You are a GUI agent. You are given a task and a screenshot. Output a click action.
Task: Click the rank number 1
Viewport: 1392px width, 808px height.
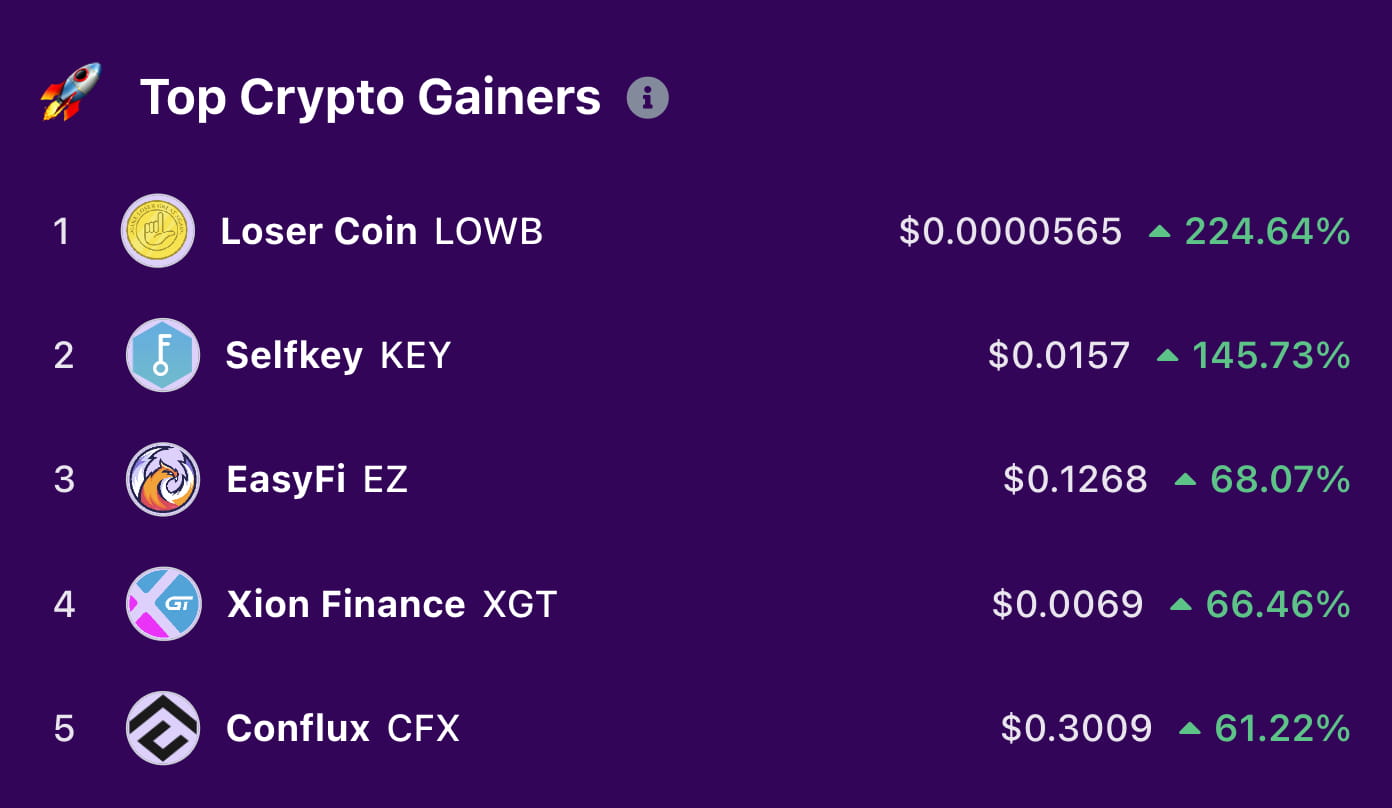tap(62, 231)
